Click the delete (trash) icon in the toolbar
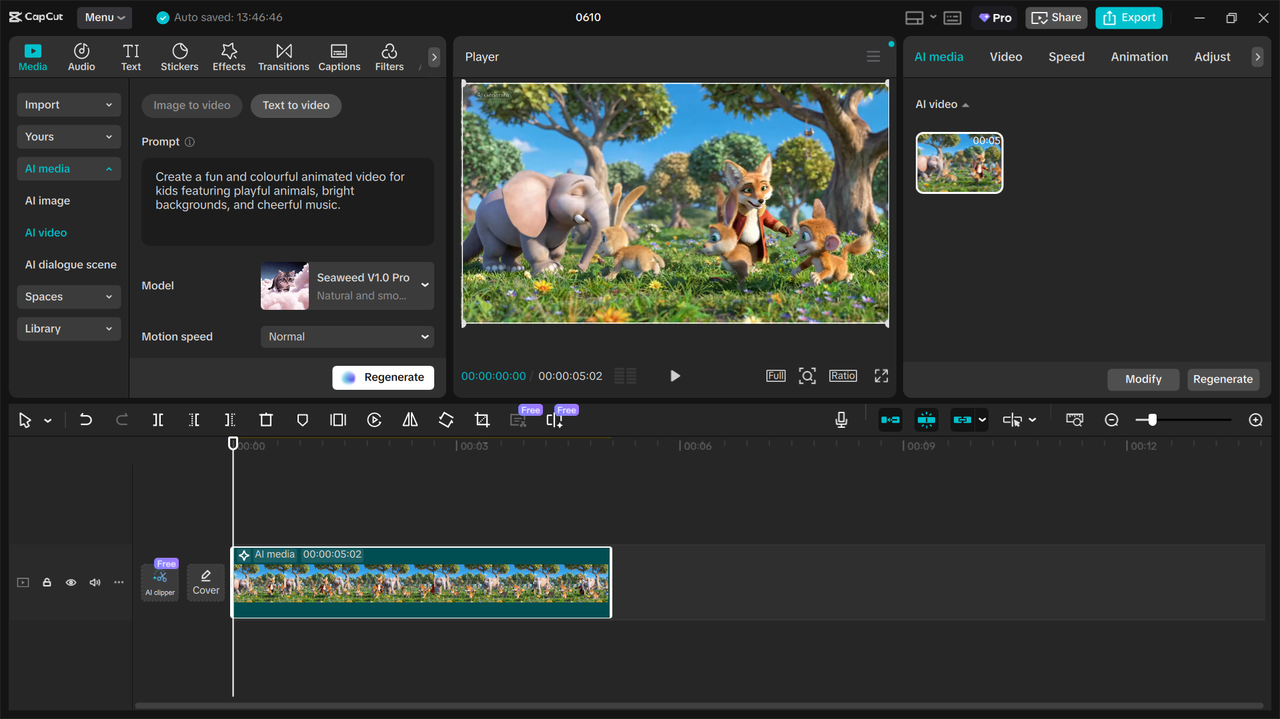Image resolution: width=1280 pixels, height=719 pixels. [x=265, y=420]
